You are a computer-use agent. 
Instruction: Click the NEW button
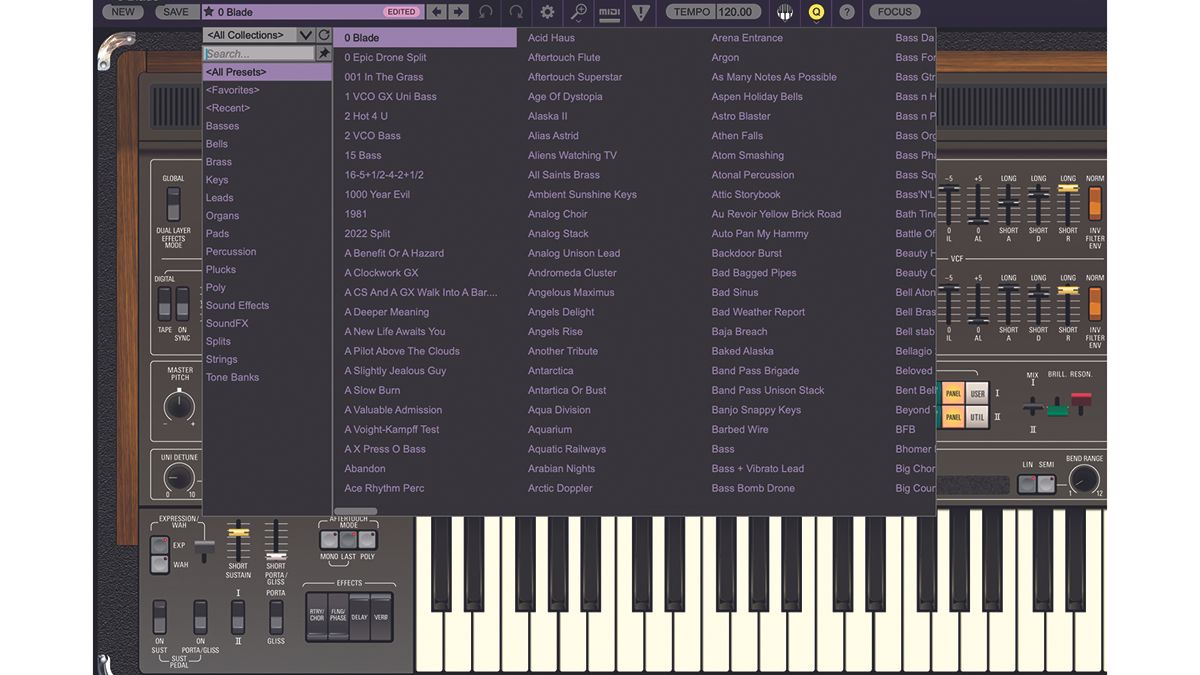coord(122,12)
